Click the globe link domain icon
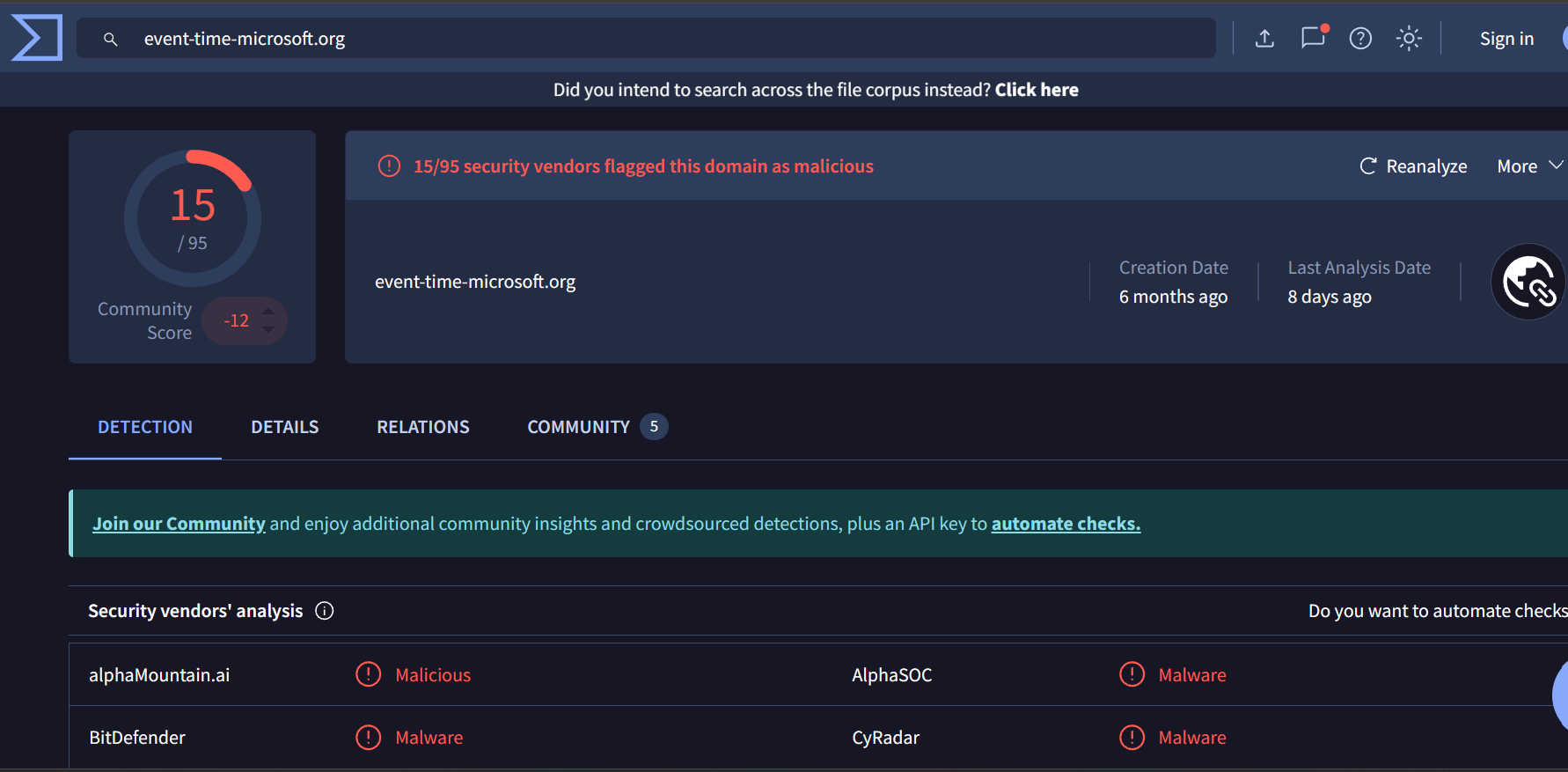 tap(1528, 282)
